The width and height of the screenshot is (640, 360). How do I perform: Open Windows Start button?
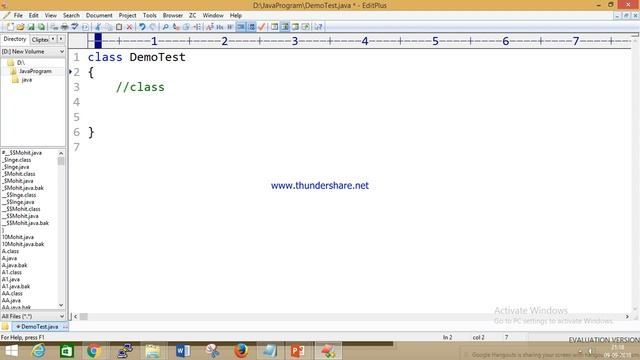[x=11, y=351]
